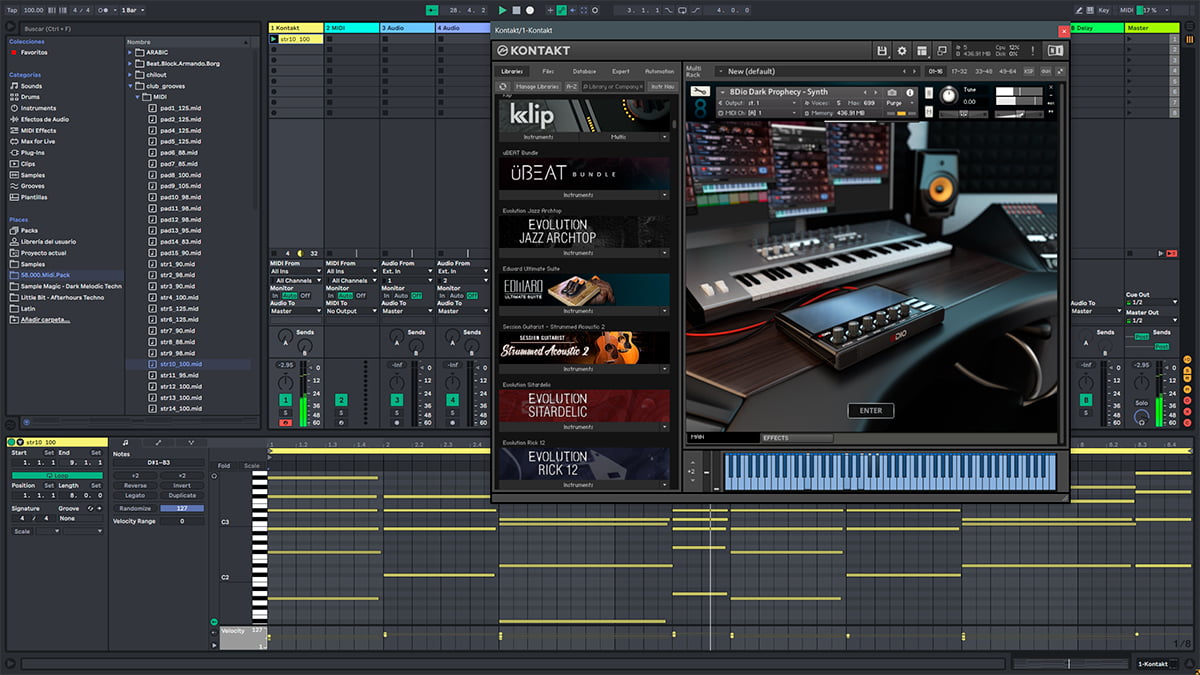Click the Legato button

[x=135, y=495]
